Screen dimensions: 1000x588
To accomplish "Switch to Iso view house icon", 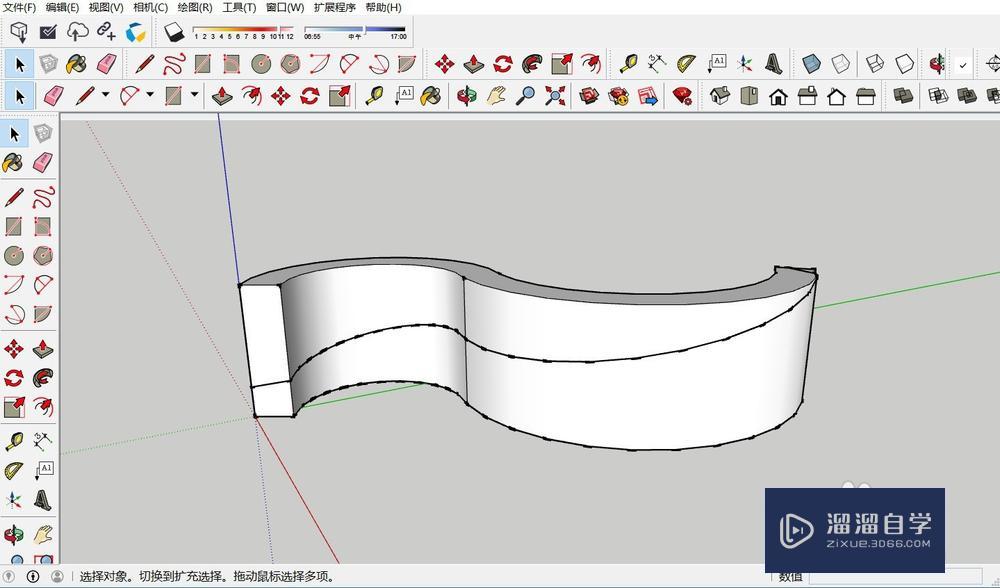I will 719,96.
